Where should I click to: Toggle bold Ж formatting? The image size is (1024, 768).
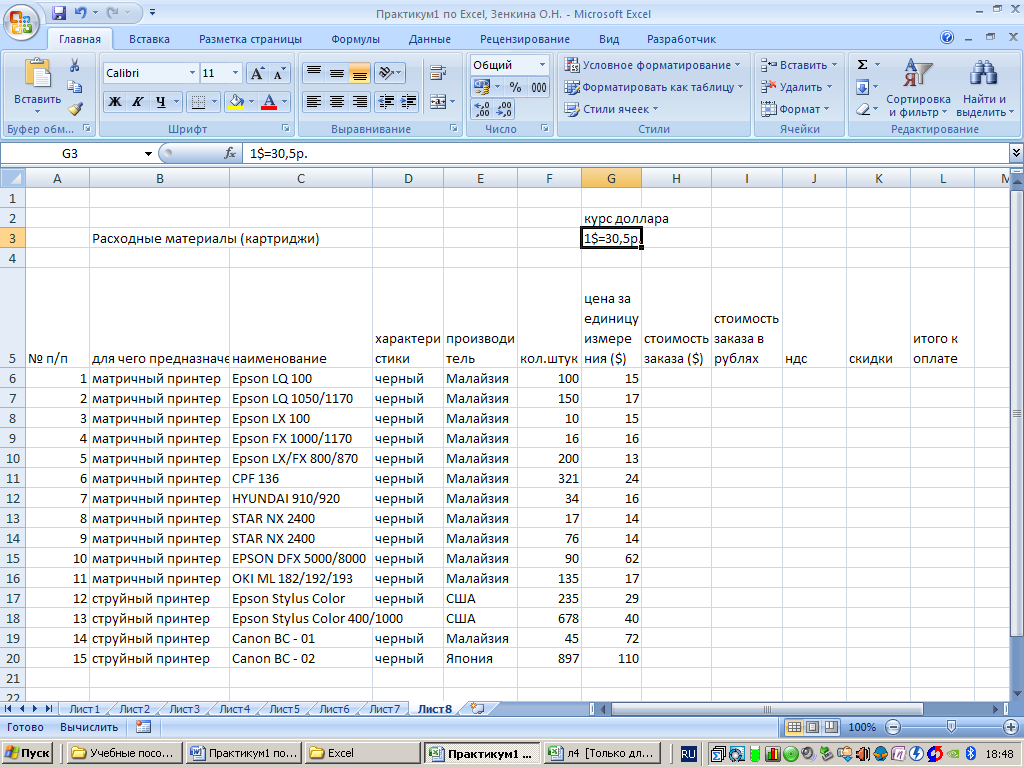click(115, 102)
